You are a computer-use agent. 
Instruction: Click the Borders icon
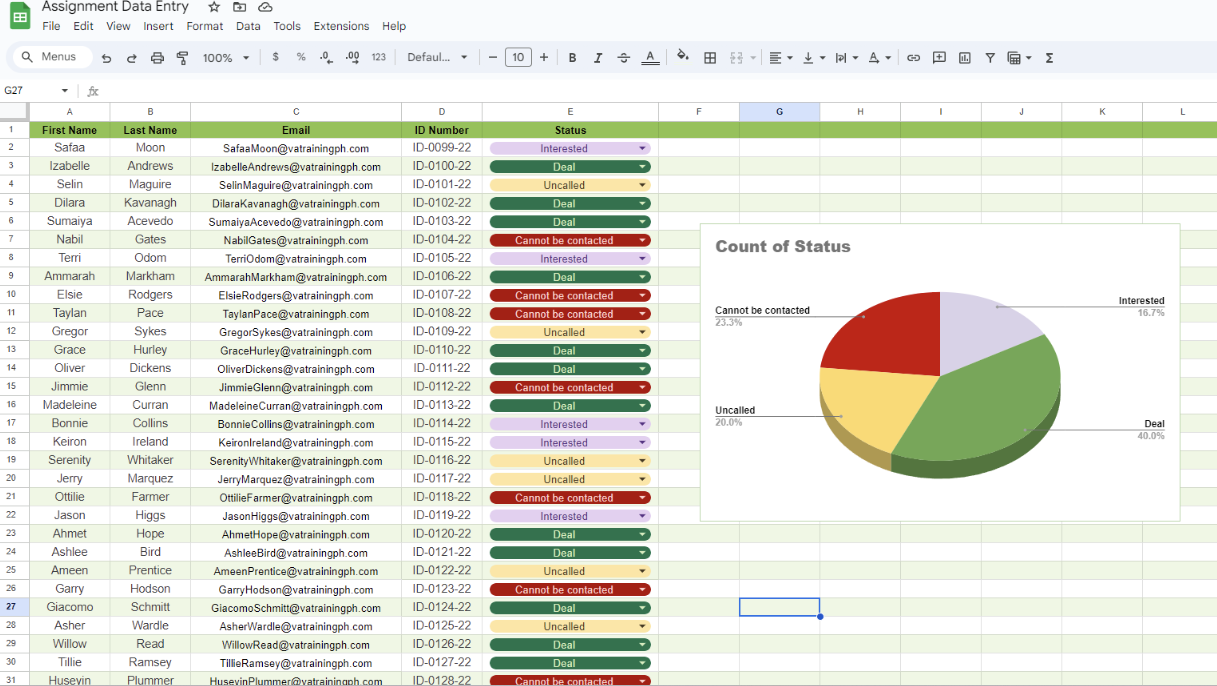pyautogui.click(x=710, y=58)
